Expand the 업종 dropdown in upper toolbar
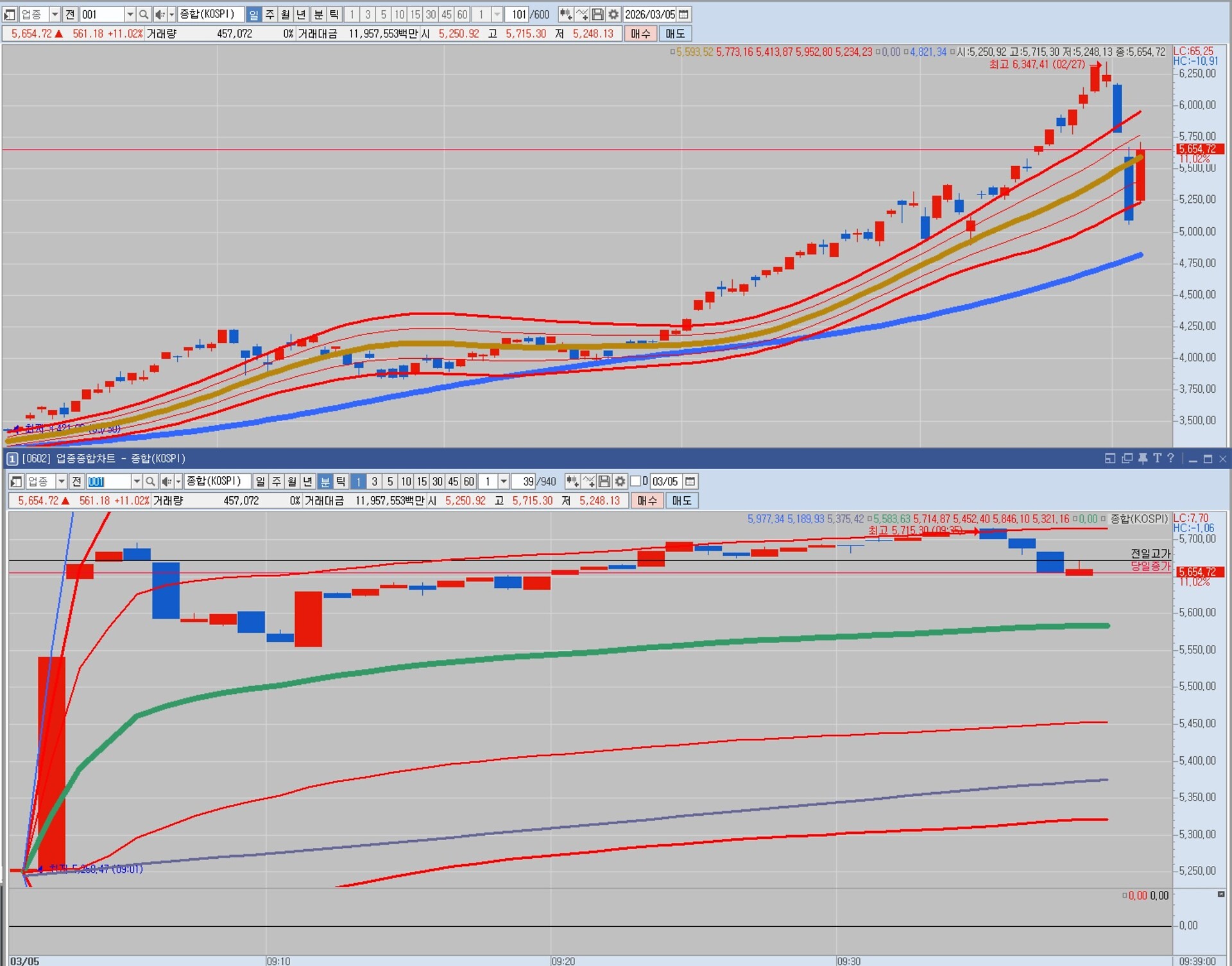This screenshot has height=966, width=1232. (55, 14)
